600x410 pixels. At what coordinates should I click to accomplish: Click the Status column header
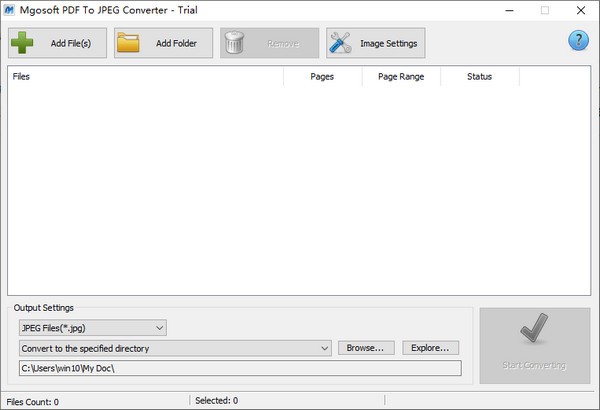coord(479,77)
